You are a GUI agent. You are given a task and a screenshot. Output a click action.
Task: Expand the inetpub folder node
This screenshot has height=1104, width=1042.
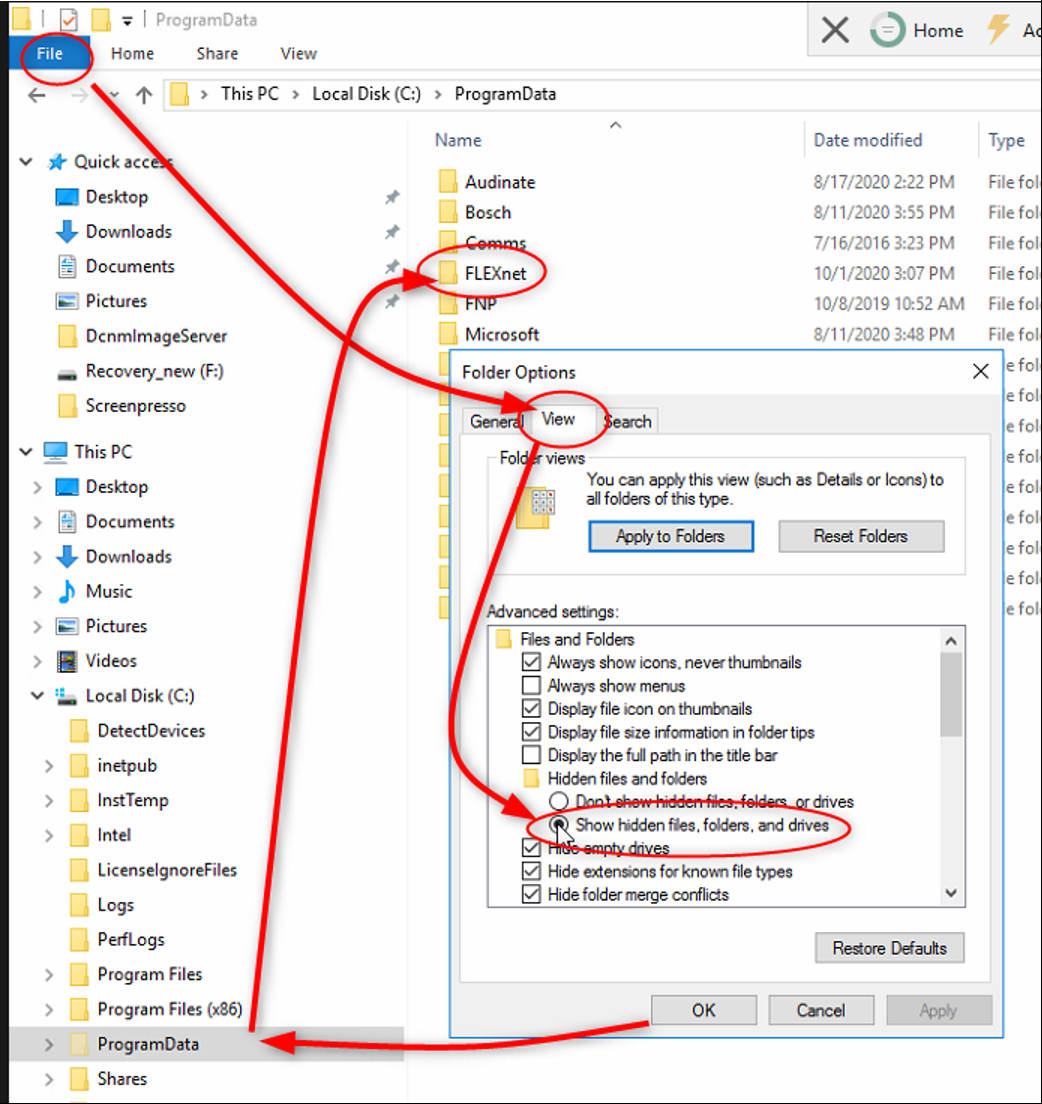click(x=49, y=766)
